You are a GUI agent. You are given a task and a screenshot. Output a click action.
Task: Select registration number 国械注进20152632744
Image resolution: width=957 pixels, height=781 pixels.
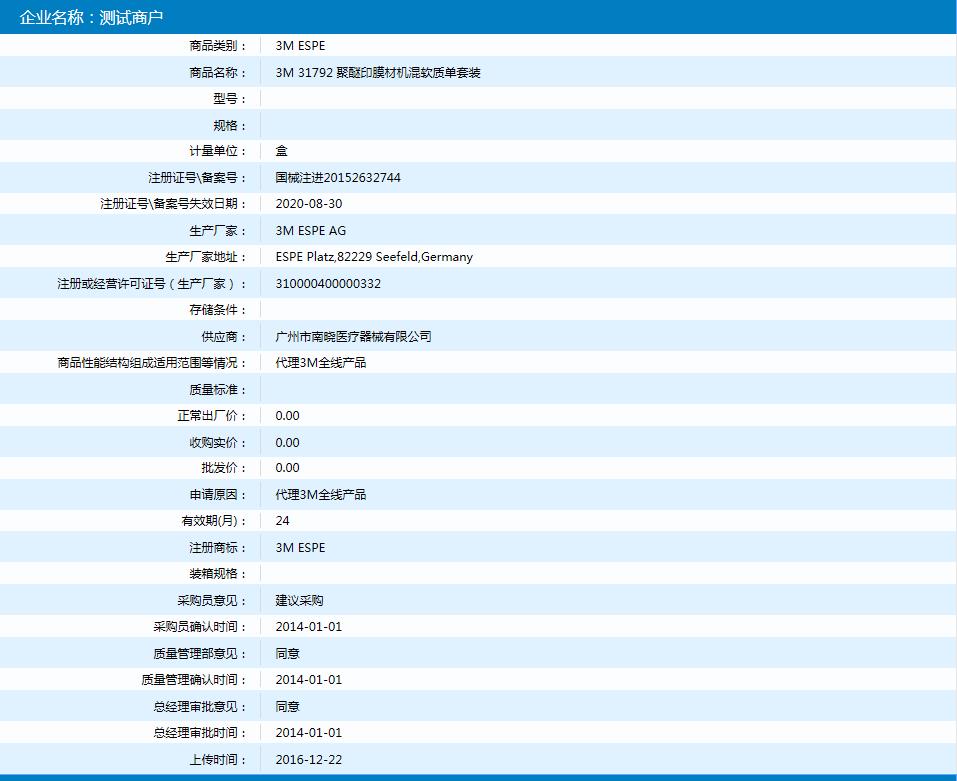[x=338, y=178]
